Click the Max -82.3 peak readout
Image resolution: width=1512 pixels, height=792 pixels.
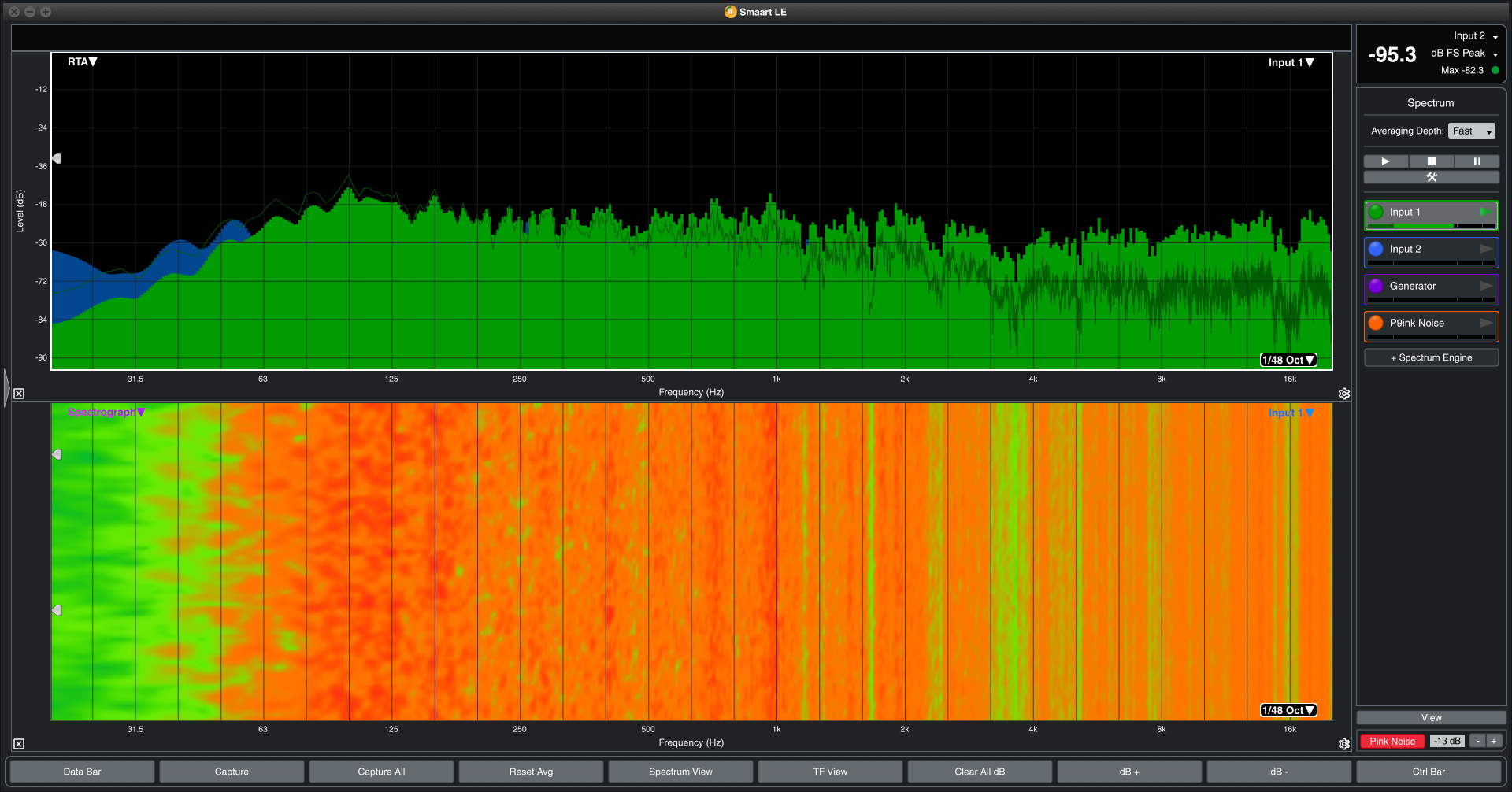(x=1462, y=71)
